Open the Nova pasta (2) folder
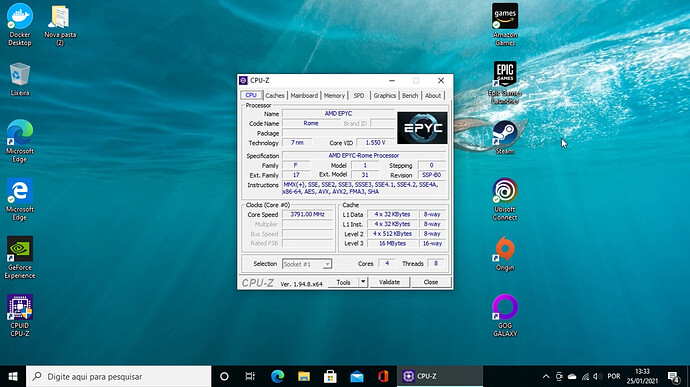Viewport: 690px width, 387px height. [60, 25]
